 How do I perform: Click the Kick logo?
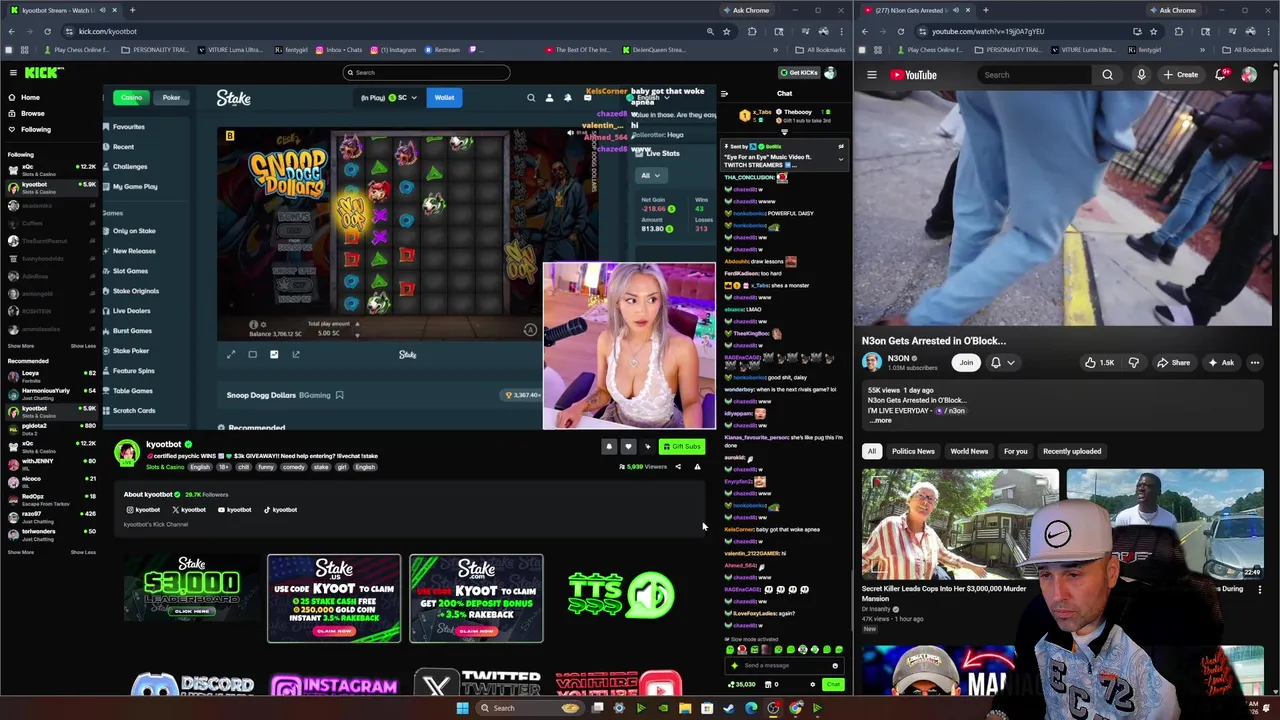pos(45,72)
